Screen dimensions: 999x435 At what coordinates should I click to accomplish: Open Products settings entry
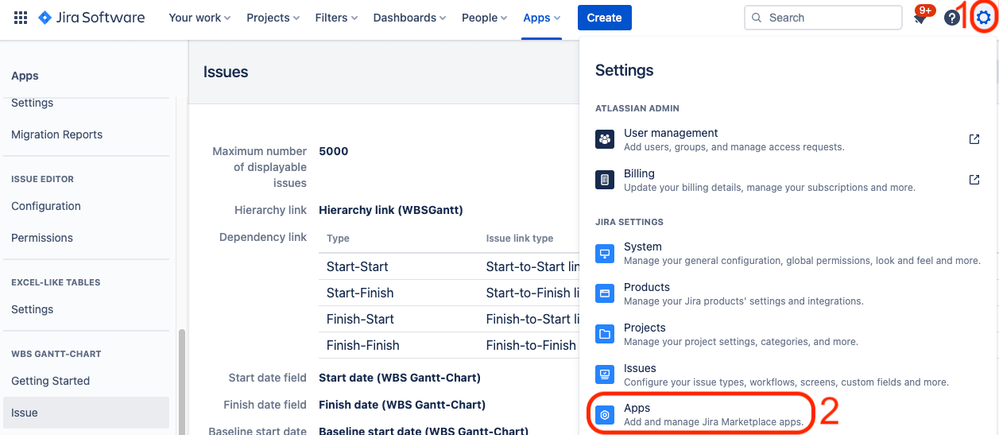pos(787,294)
